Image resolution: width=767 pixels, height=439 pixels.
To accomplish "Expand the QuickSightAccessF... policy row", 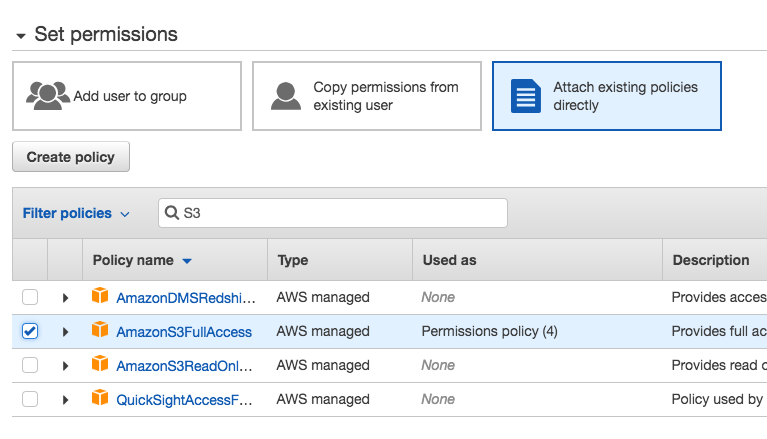I will (x=65, y=400).
